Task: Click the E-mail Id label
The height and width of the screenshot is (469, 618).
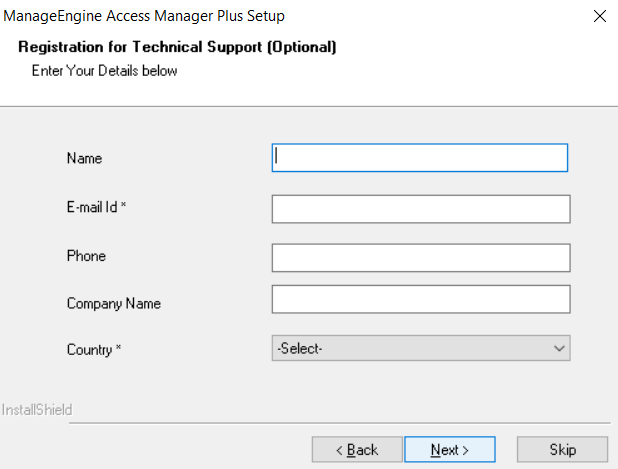Action: pos(98,207)
